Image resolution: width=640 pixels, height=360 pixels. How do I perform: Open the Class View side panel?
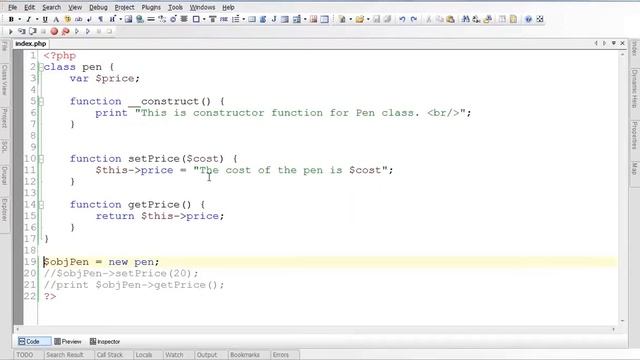(x=4, y=79)
